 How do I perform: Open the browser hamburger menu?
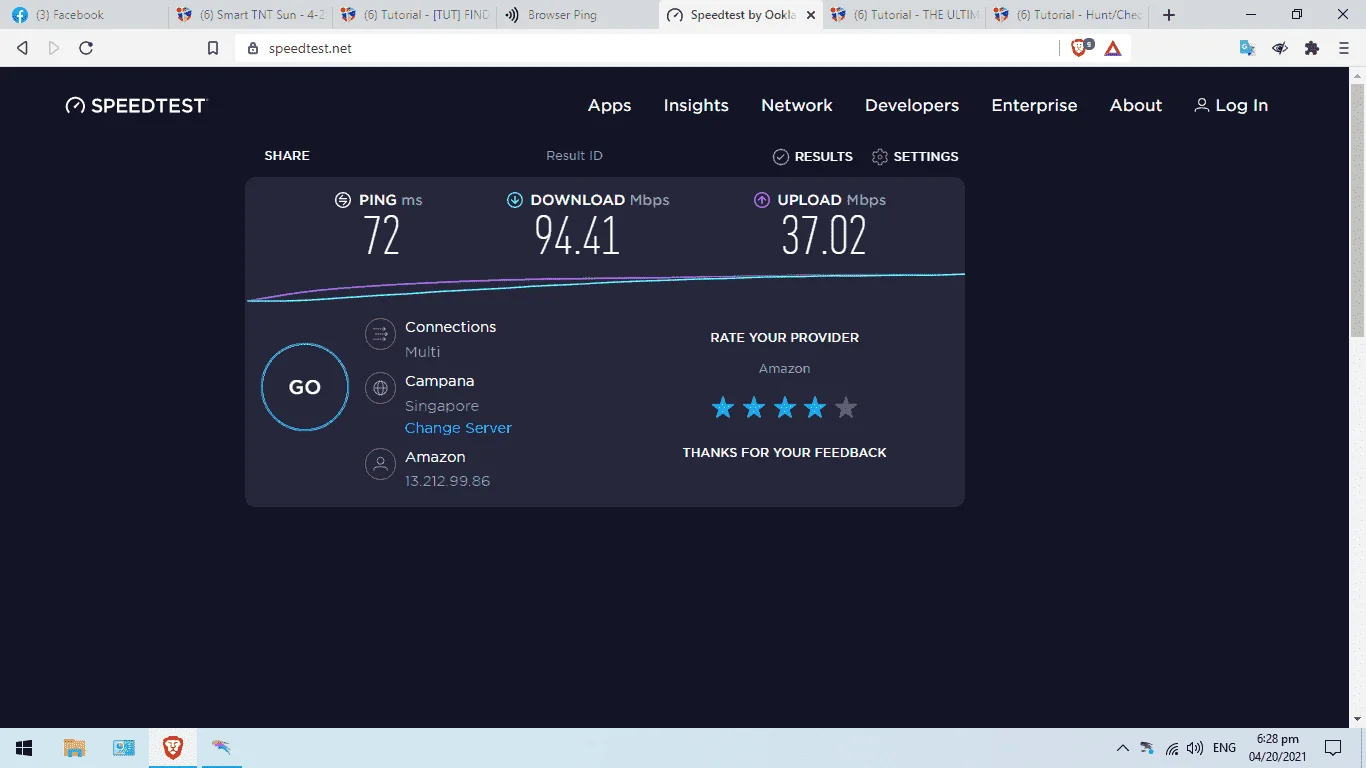[x=1344, y=48]
